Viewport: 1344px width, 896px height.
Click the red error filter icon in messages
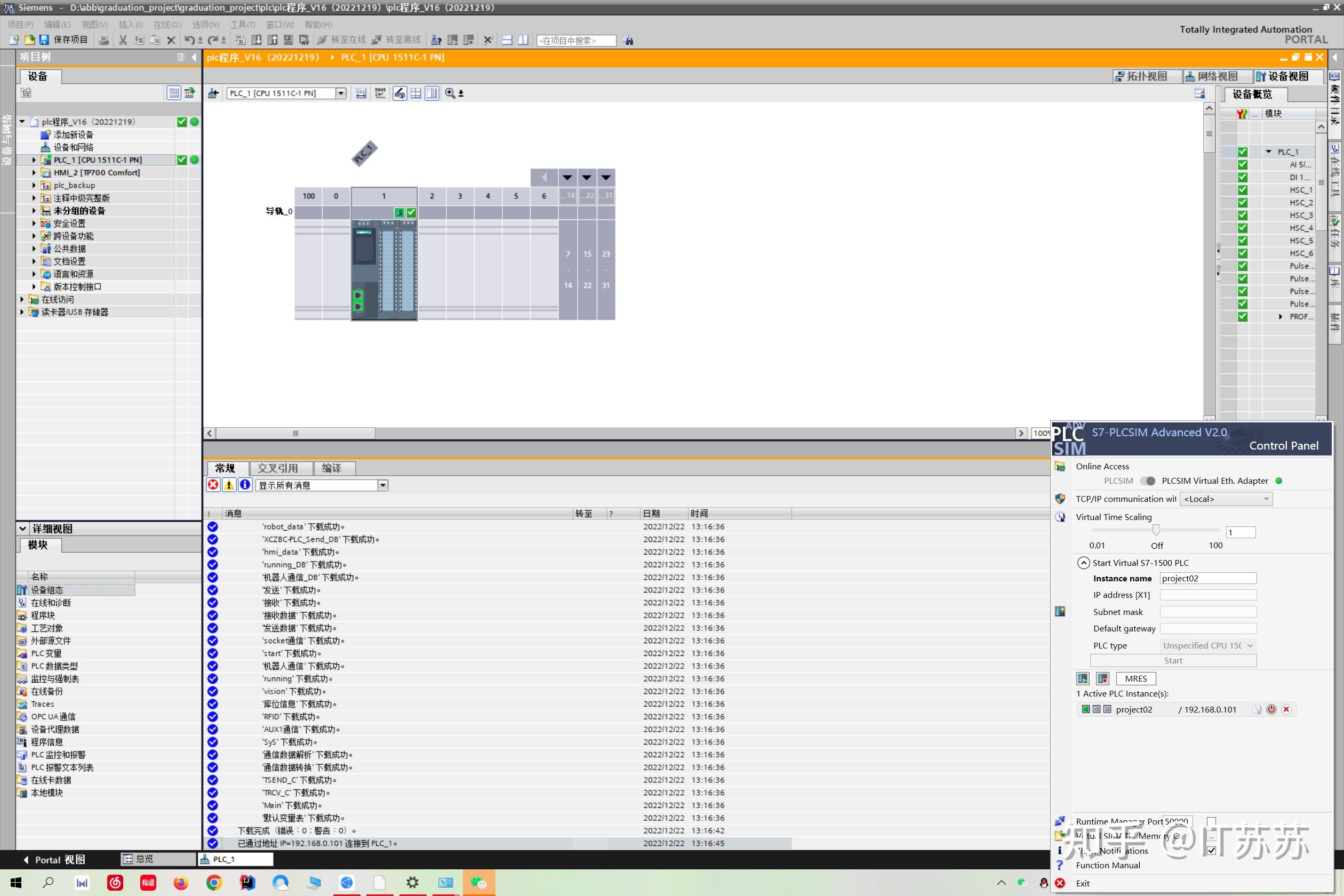click(213, 485)
